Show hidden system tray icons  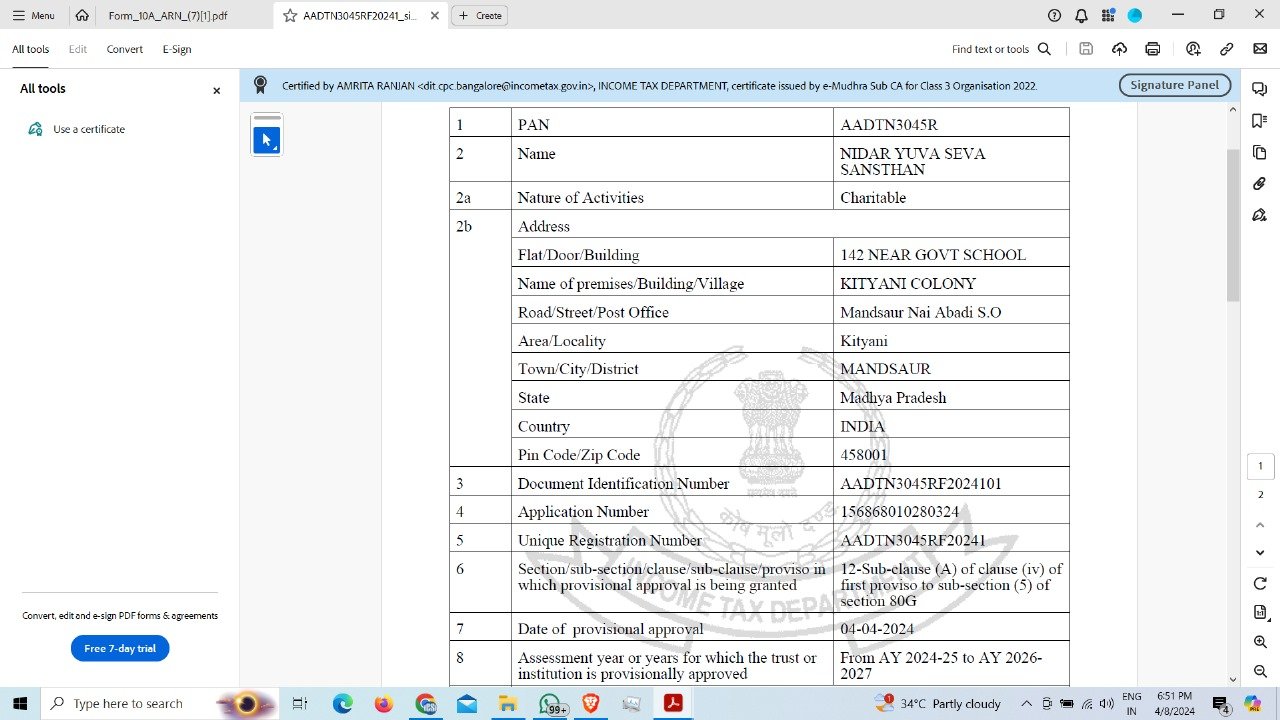(x=1026, y=703)
